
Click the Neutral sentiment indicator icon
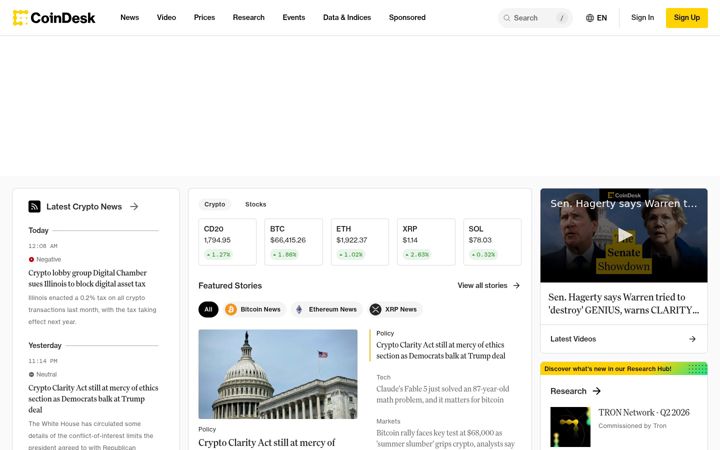pos(31,374)
